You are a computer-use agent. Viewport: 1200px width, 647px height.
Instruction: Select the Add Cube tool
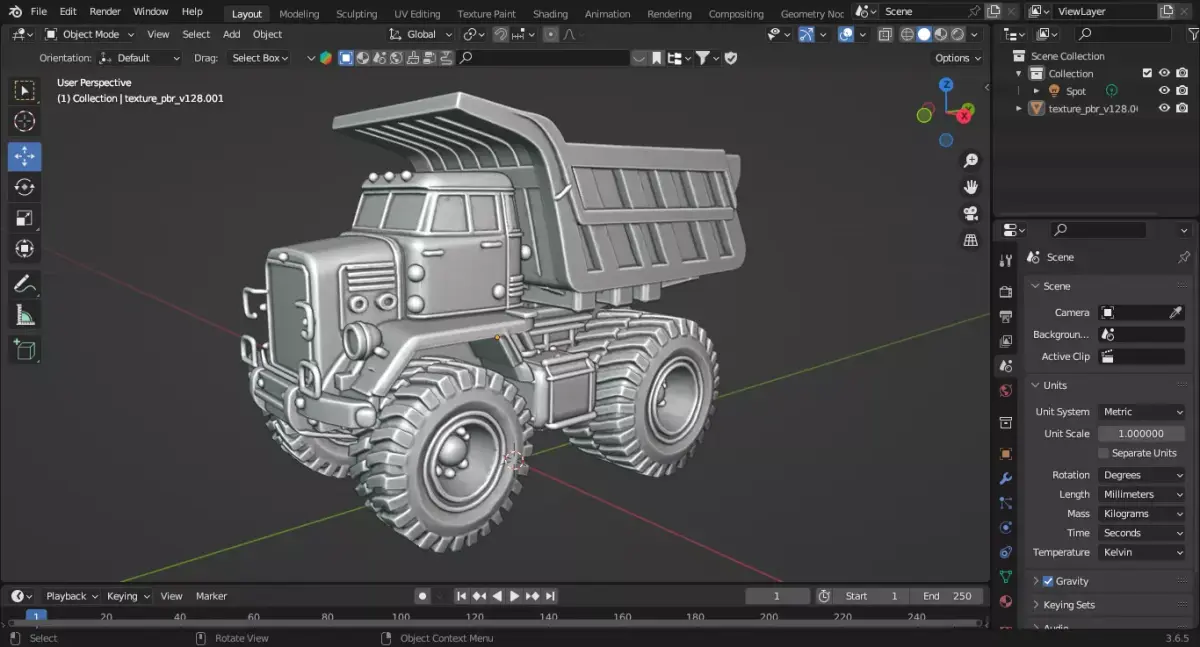[25, 350]
